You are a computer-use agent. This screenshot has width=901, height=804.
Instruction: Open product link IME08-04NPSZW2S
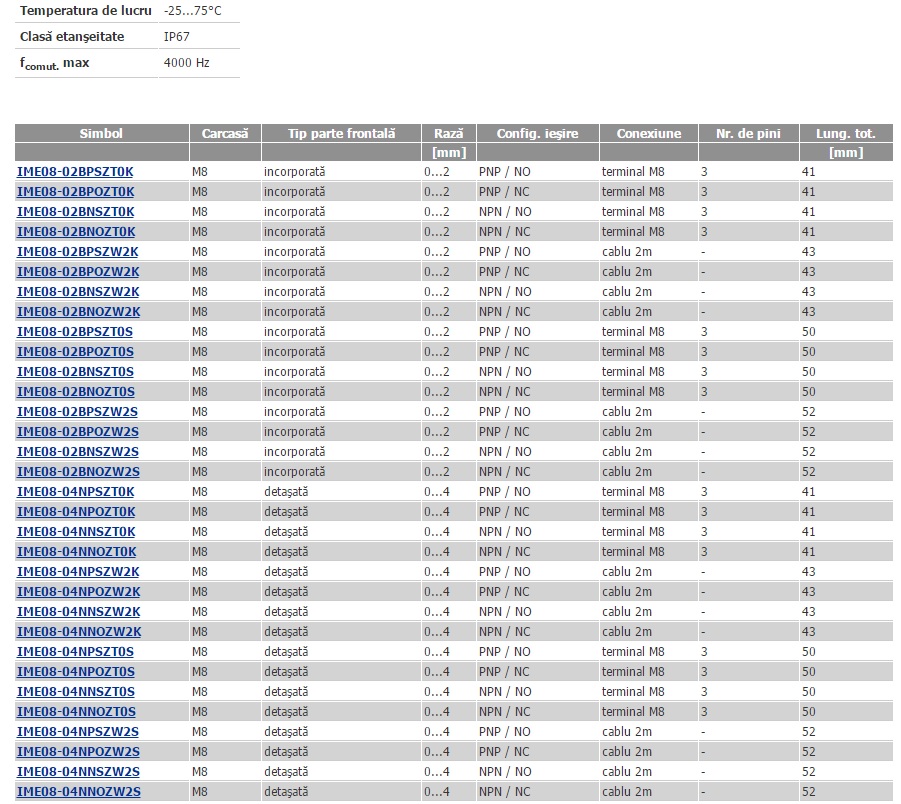(x=78, y=732)
